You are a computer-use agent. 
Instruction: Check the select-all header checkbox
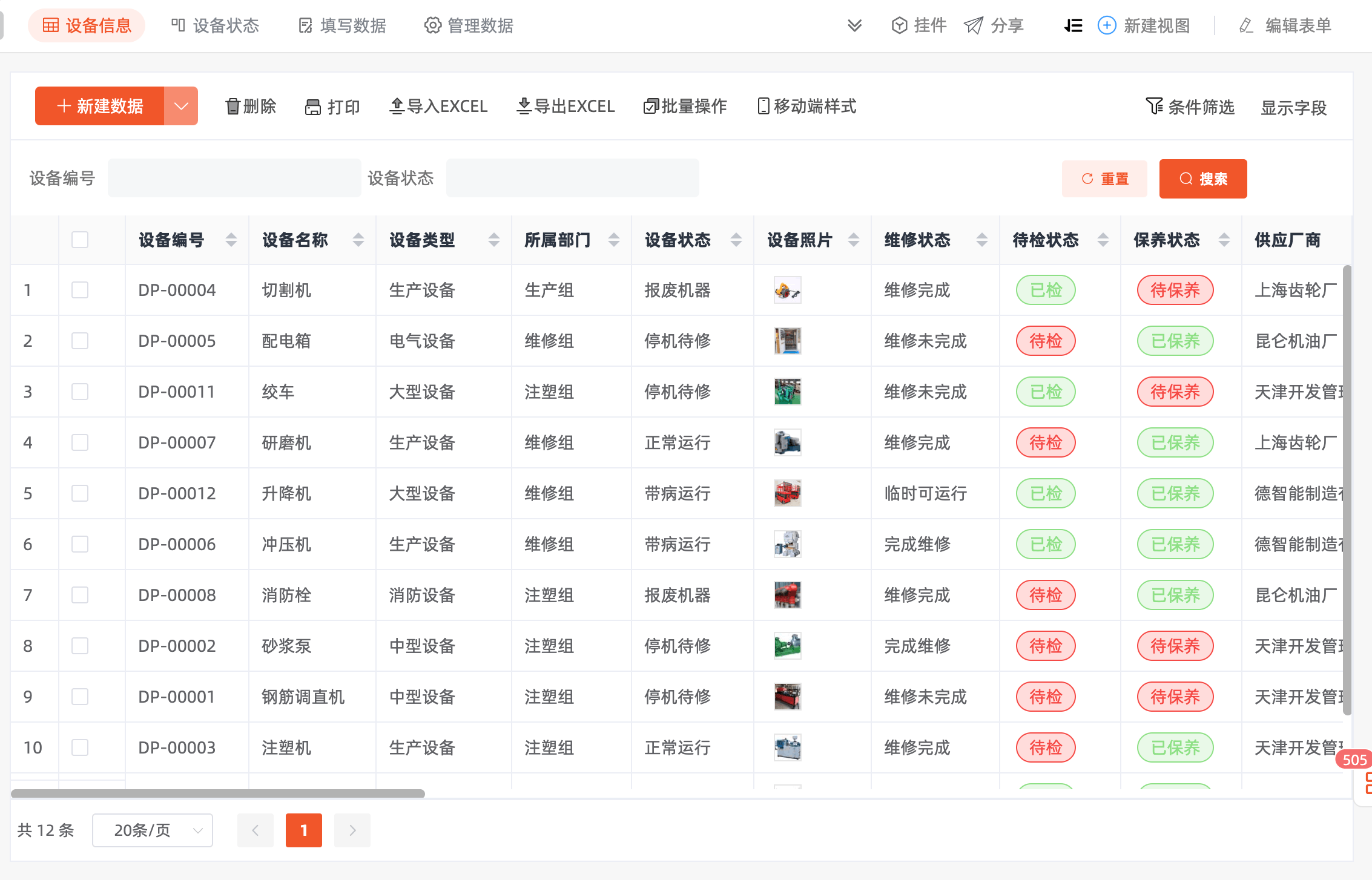(80, 240)
